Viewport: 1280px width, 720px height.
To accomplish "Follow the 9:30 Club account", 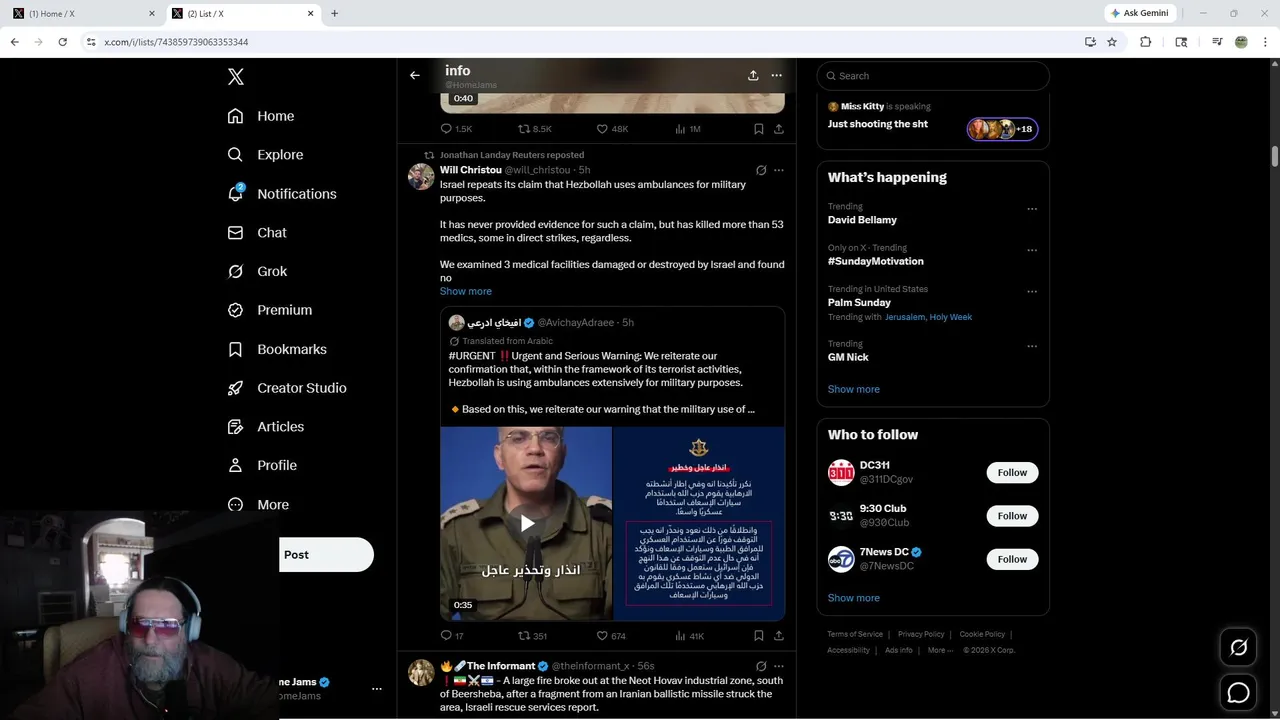I will pos(1012,516).
